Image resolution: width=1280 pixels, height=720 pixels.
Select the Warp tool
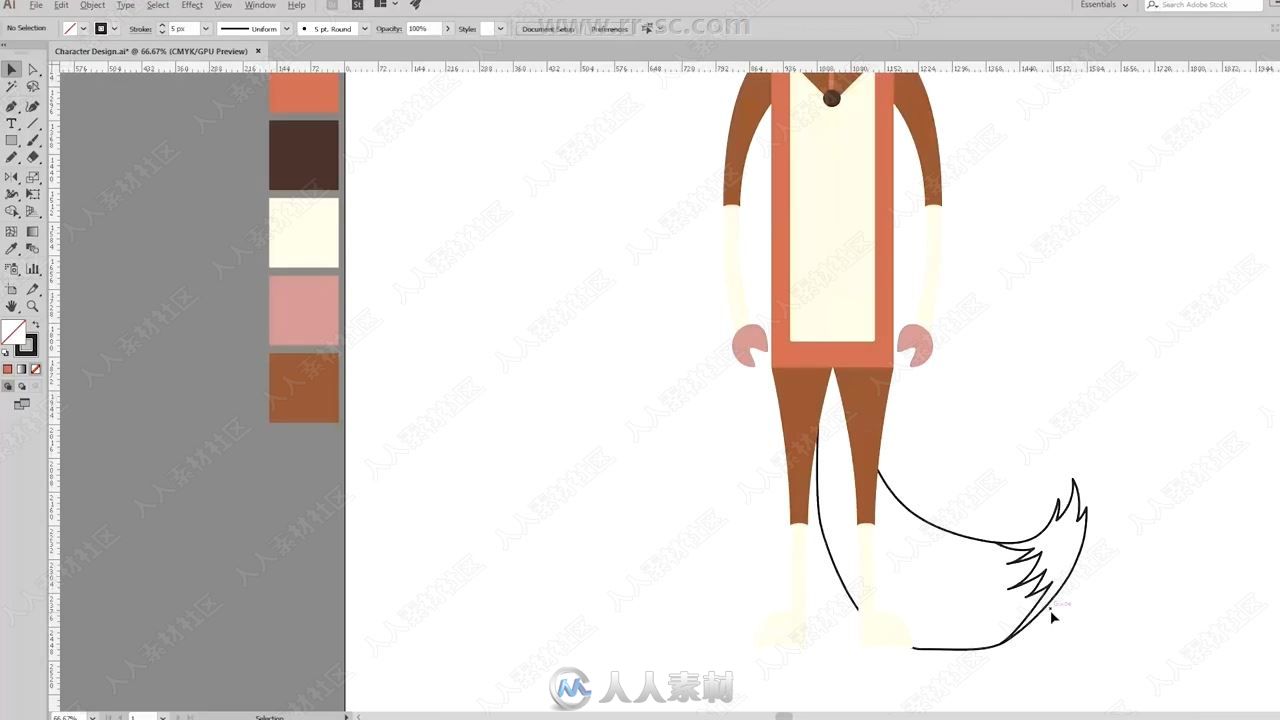[11, 194]
